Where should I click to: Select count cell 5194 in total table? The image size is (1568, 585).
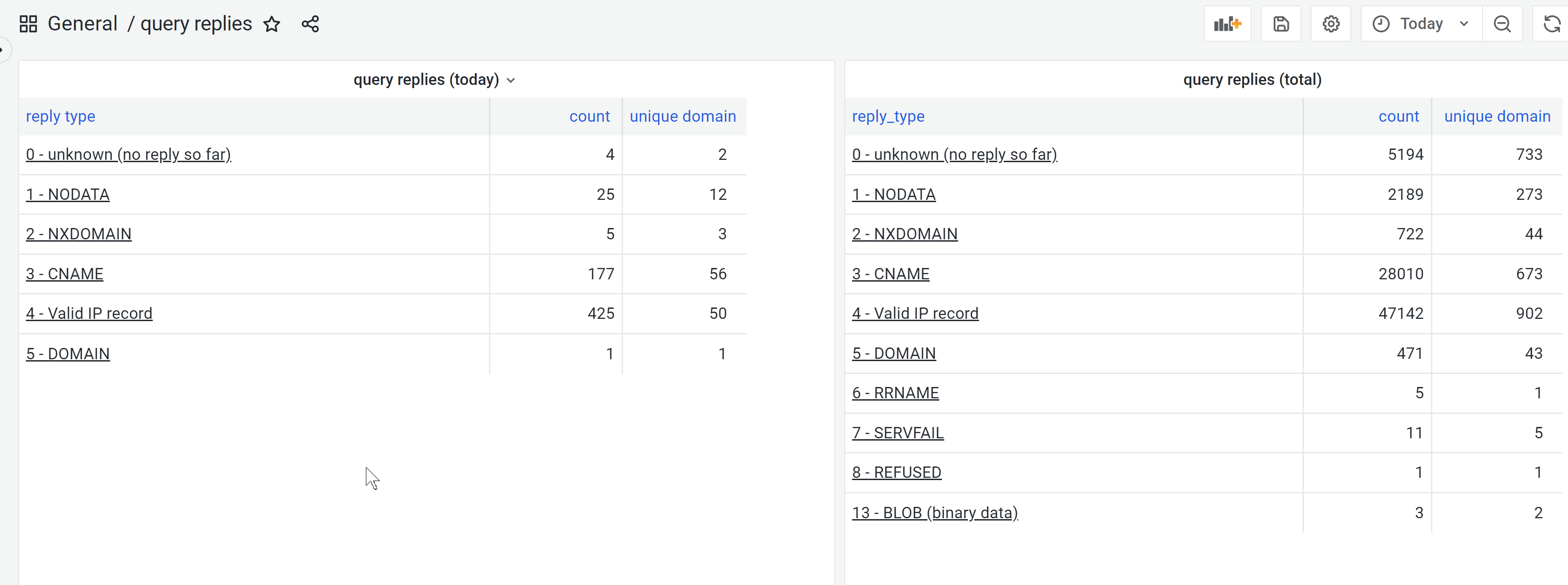click(1367, 154)
